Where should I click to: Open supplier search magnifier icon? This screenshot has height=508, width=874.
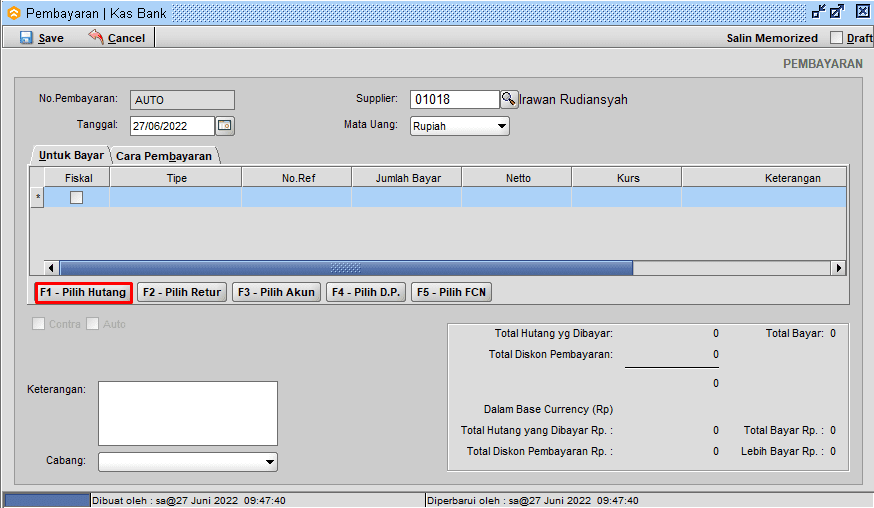509,99
